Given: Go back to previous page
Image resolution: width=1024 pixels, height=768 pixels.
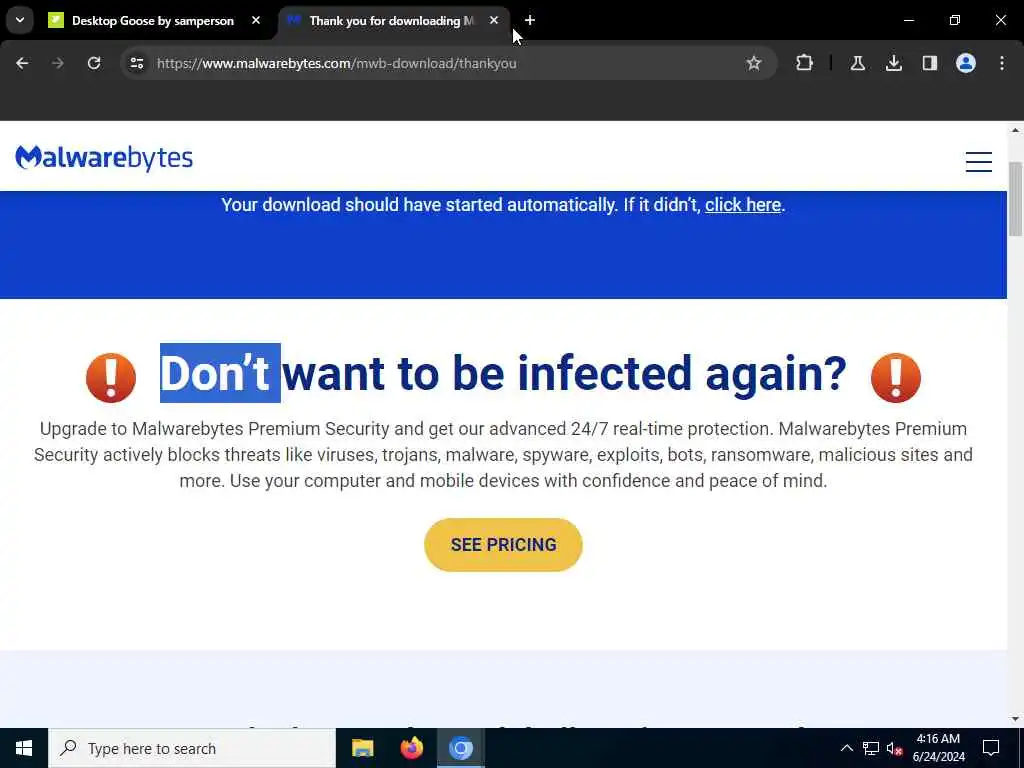Looking at the screenshot, I should (22, 63).
